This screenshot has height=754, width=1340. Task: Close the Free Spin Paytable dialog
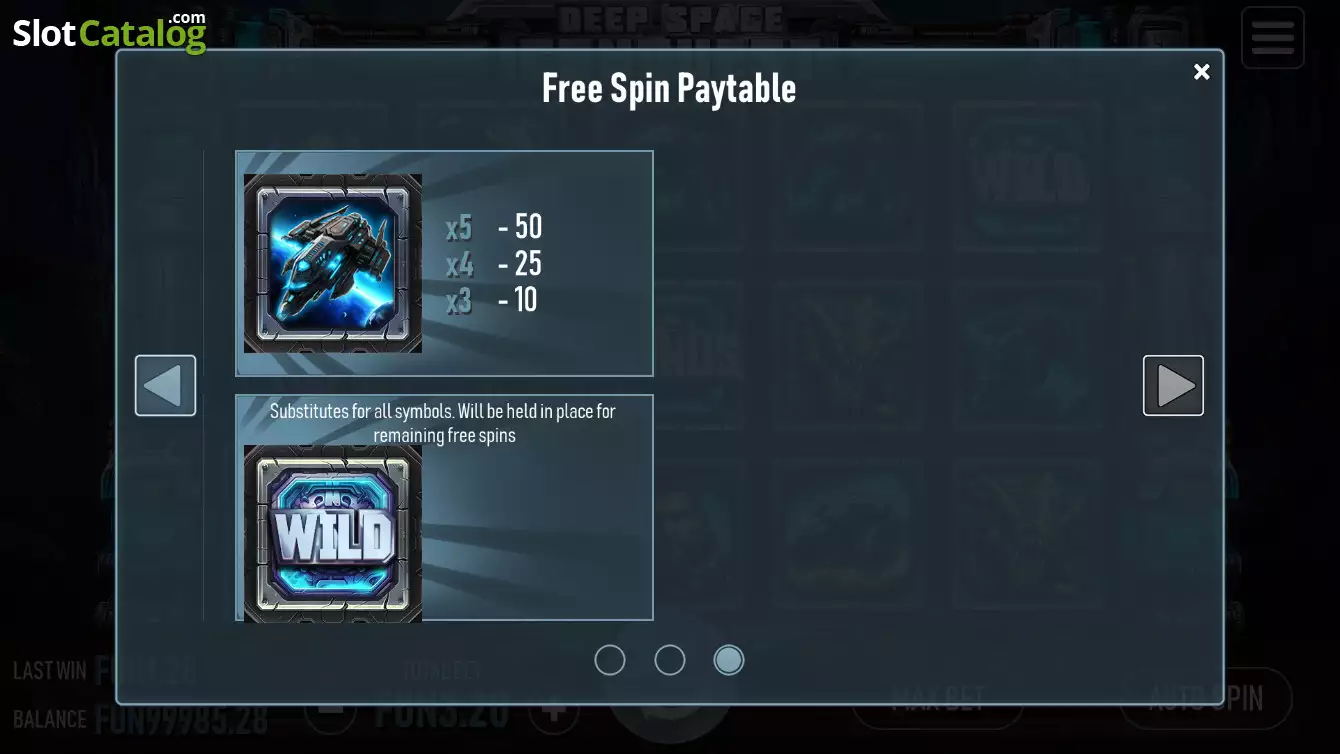[x=1202, y=72]
